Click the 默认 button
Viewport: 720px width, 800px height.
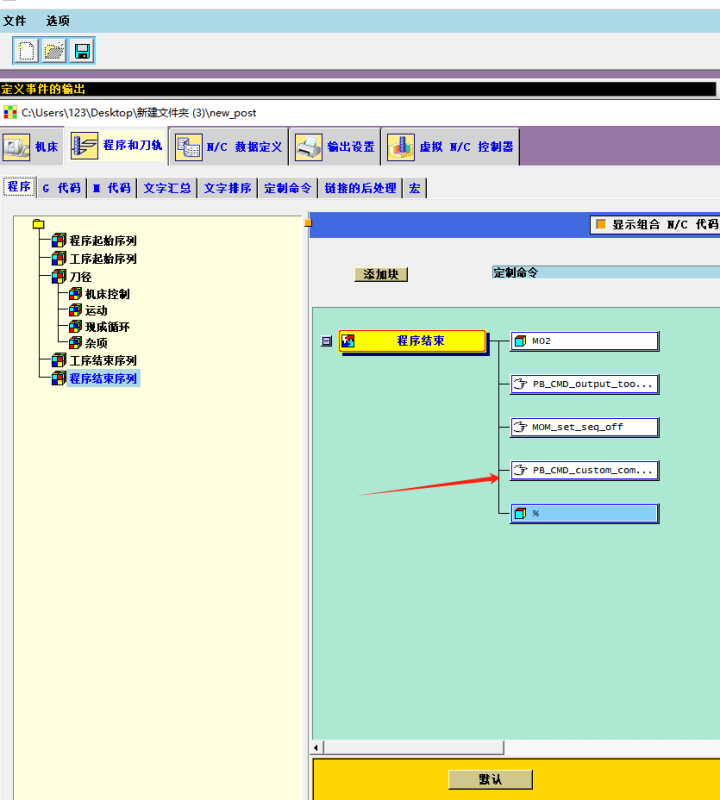point(490,779)
